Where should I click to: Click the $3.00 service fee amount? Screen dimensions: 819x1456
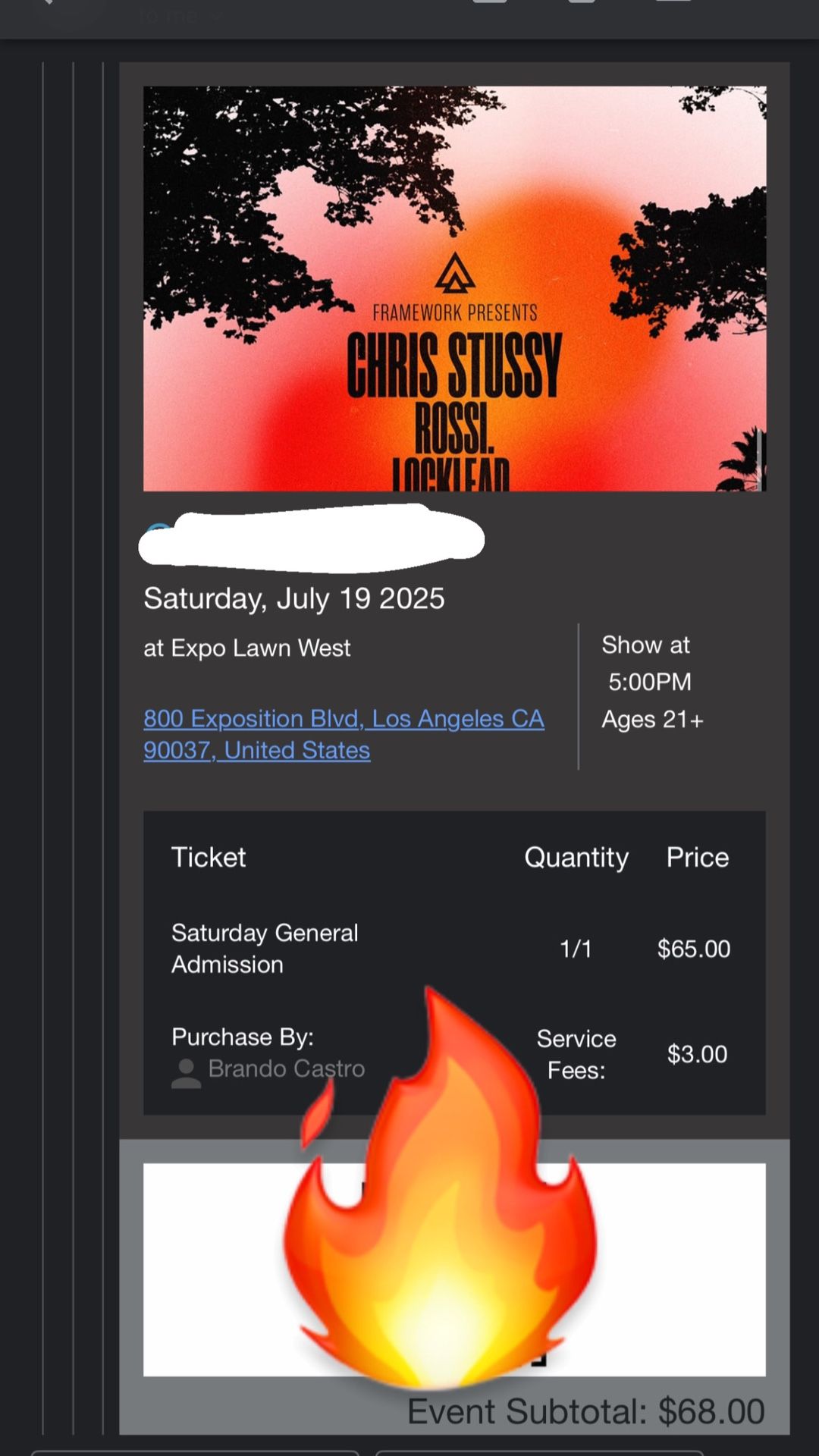[697, 1054]
